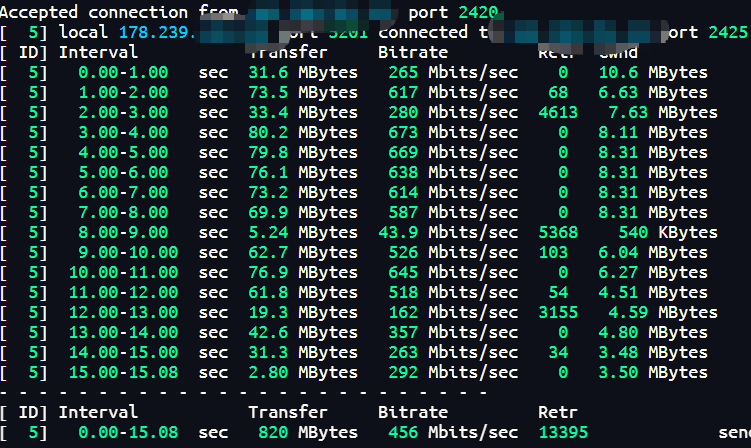
Task: Click the Retr value 103
Action: point(553,253)
